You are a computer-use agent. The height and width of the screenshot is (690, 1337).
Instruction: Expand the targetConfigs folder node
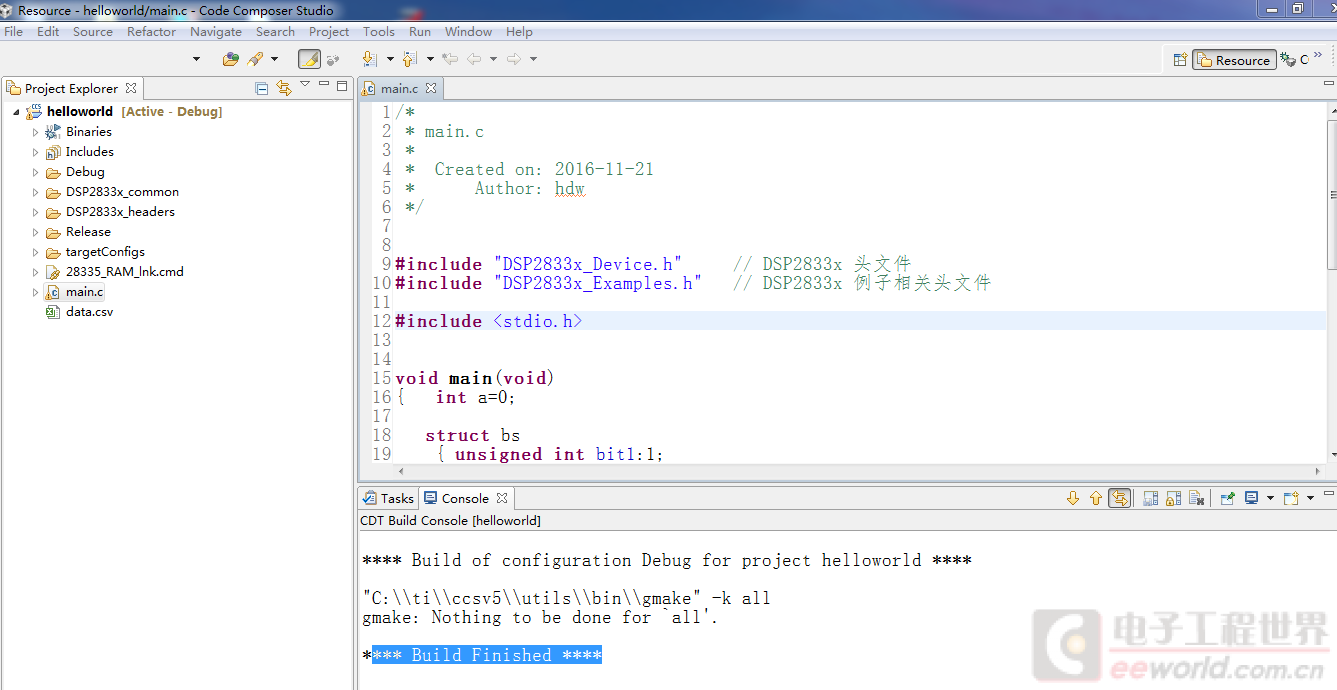[x=35, y=252]
